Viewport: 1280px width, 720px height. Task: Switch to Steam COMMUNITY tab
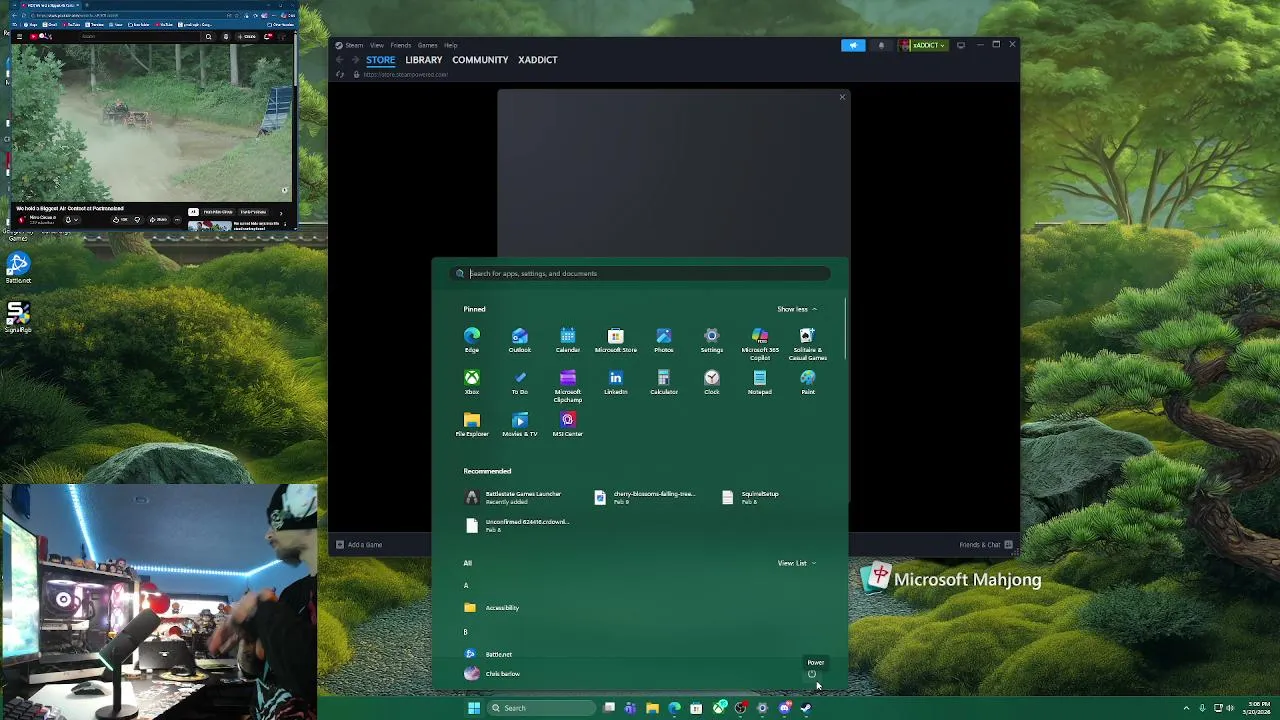480,60
